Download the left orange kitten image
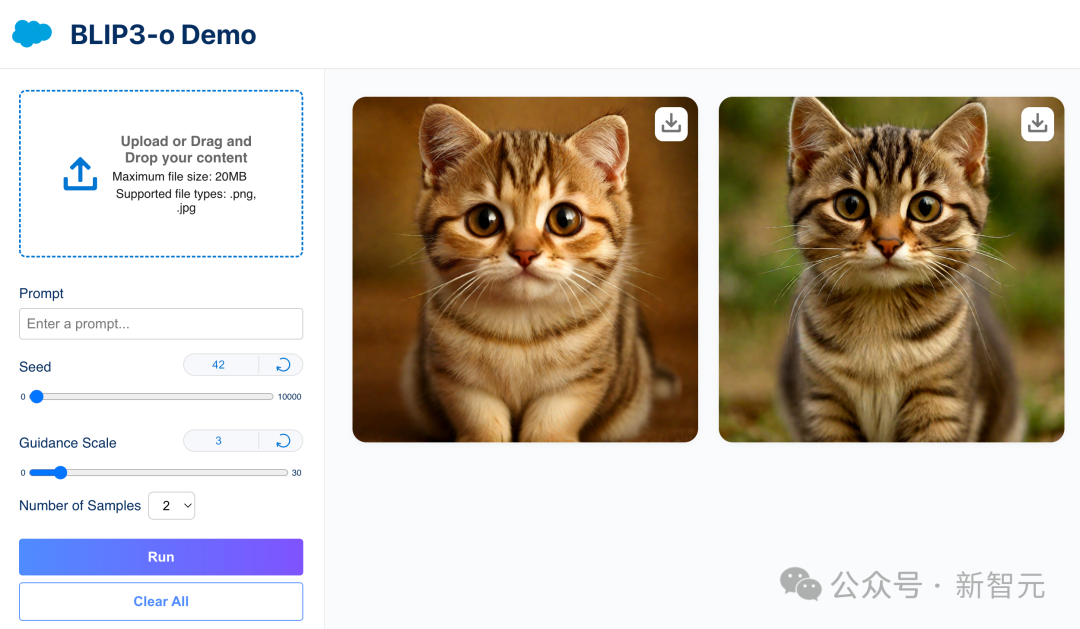Image resolution: width=1080 pixels, height=629 pixels. click(671, 124)
